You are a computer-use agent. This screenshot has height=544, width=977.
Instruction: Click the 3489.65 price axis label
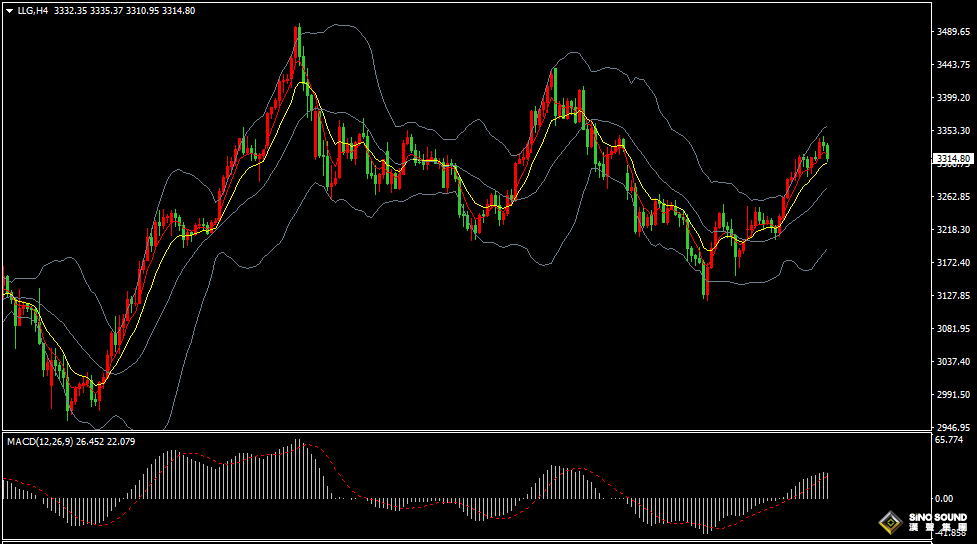coord(952,32)
